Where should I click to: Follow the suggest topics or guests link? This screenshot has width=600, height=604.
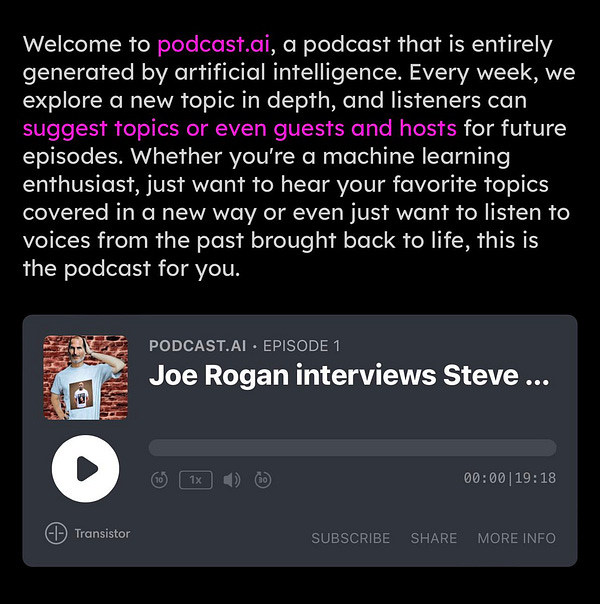(x=240, y=128)
